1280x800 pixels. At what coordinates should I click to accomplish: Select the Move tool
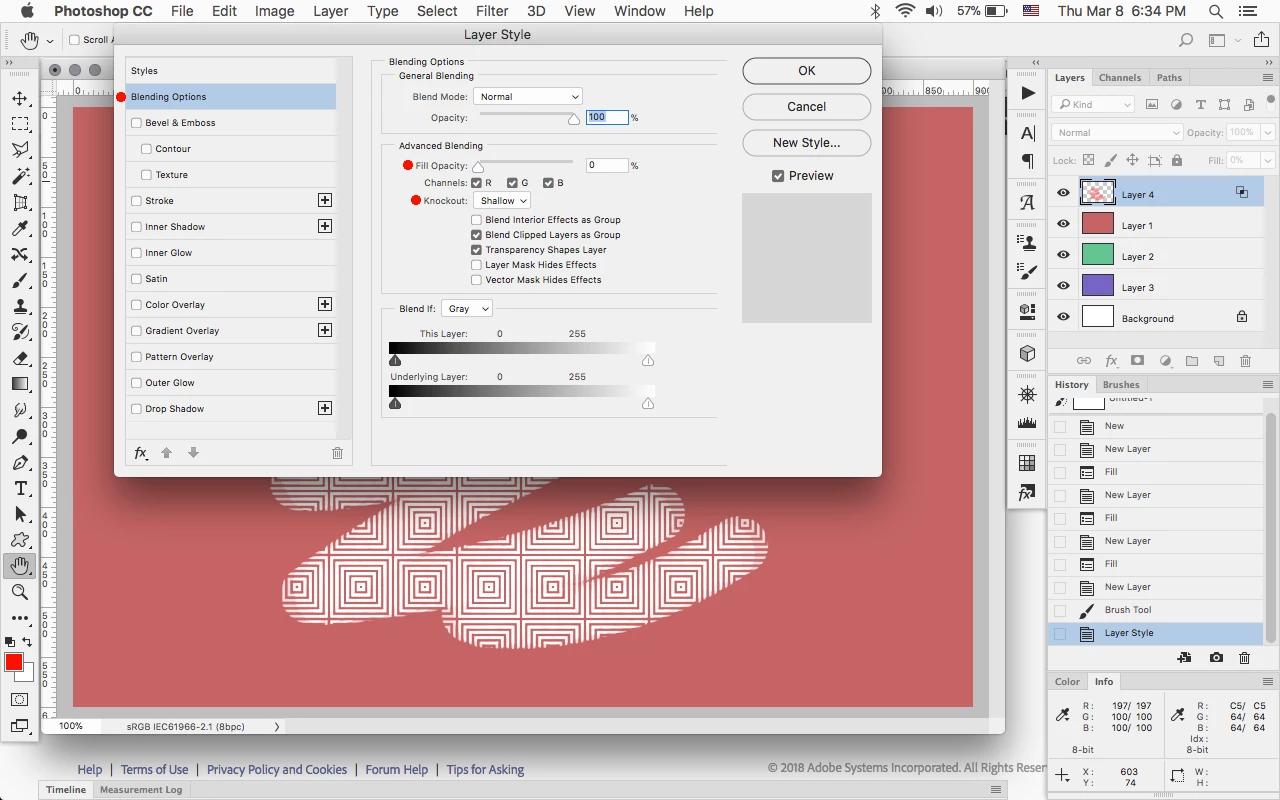(x=20, y=98)
